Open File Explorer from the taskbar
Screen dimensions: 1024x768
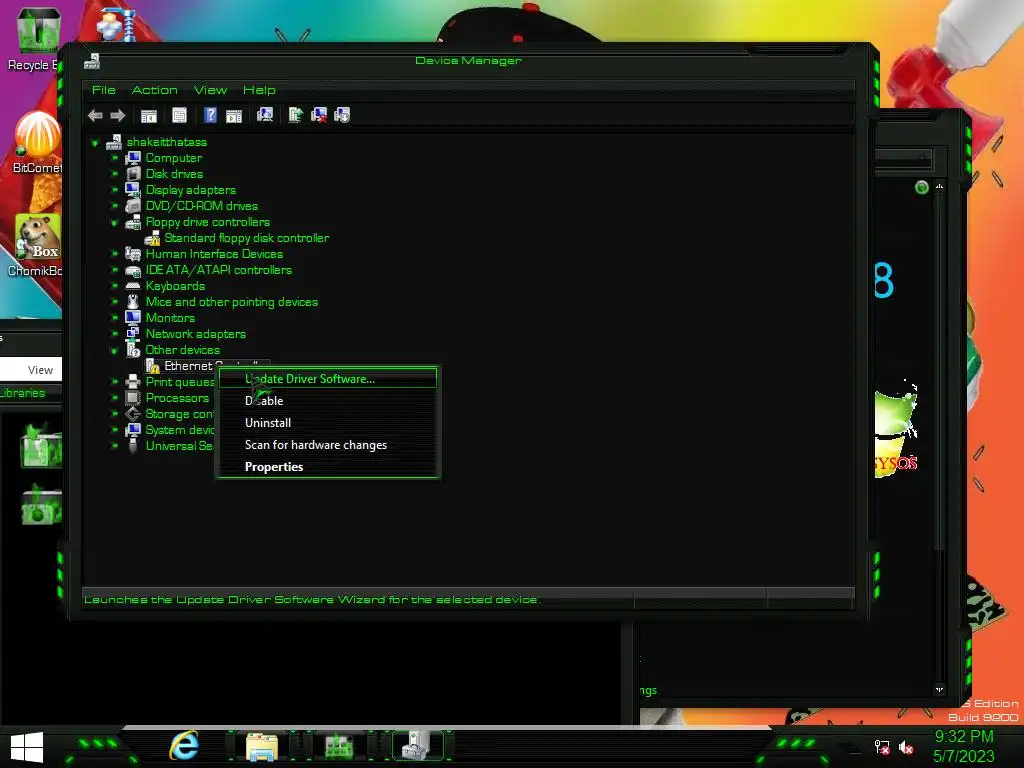pyautogui.click(x=262, y=746)
